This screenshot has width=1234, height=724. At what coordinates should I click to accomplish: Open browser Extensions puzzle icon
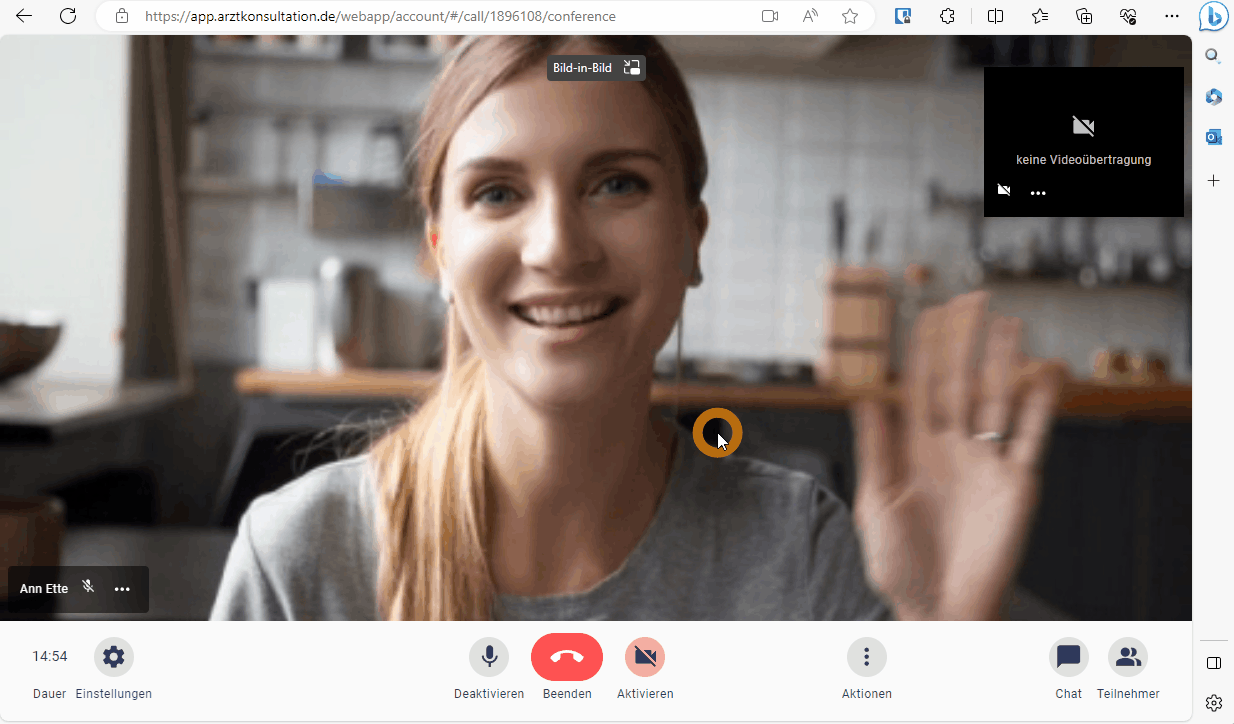coord(948,16)
